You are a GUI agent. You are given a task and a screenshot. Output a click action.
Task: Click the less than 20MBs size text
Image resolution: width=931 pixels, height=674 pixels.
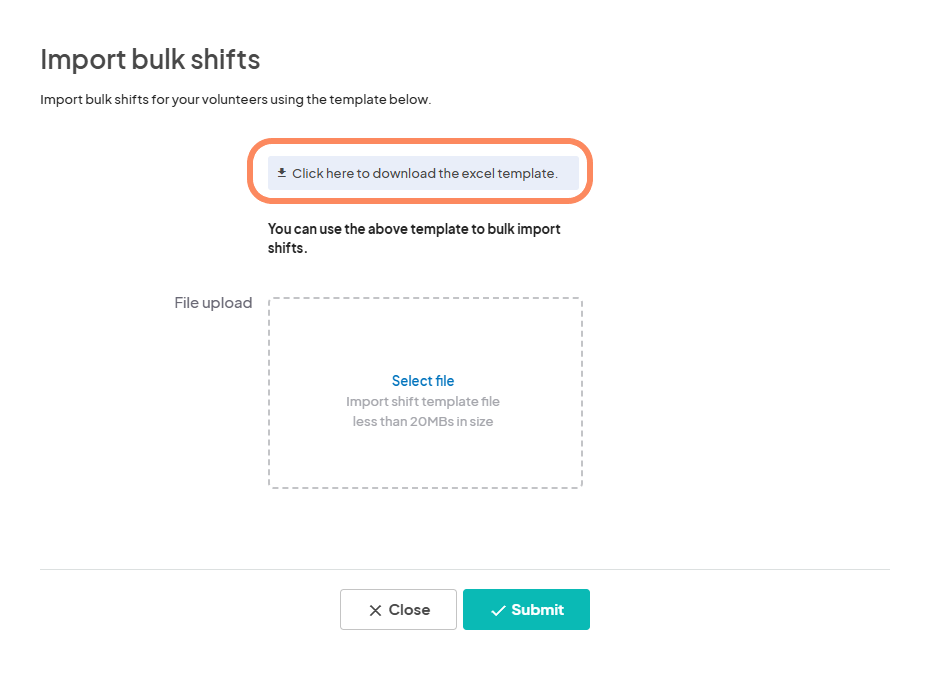click(423, 422)
